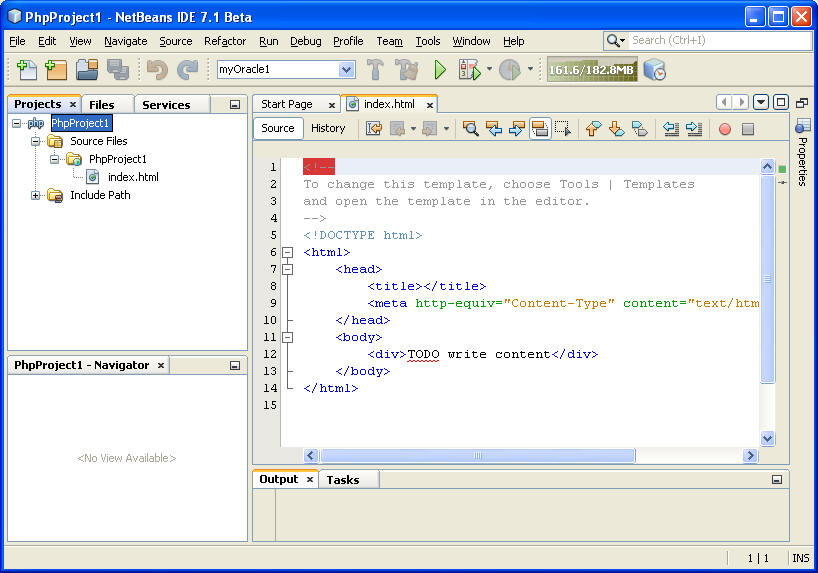Toggle the INS insert mode indicator

(x=800, y=558)
